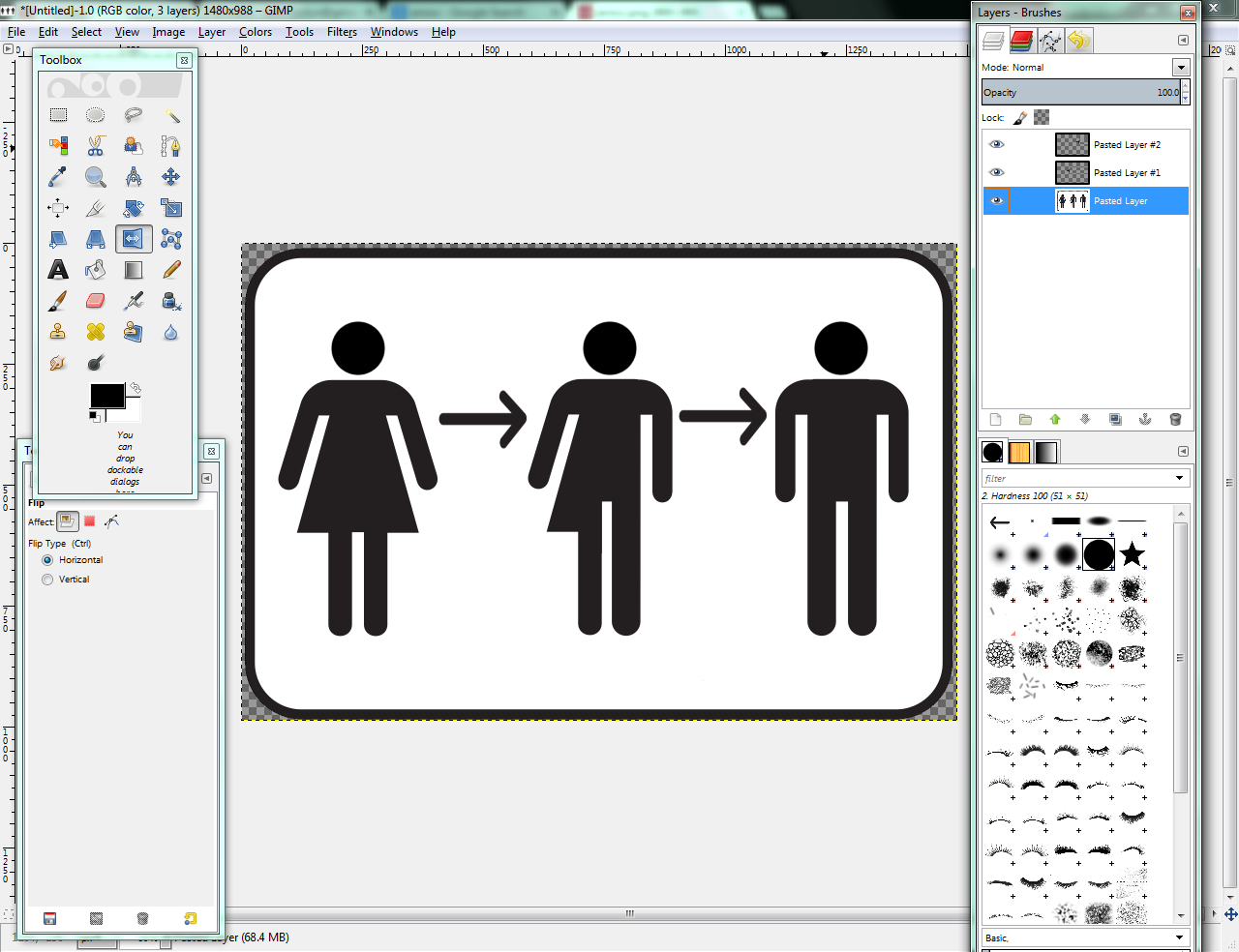Duplicate the selected layer
Image resolution: width=1239 pixels, height=952 pixels.
point(1115,419)
